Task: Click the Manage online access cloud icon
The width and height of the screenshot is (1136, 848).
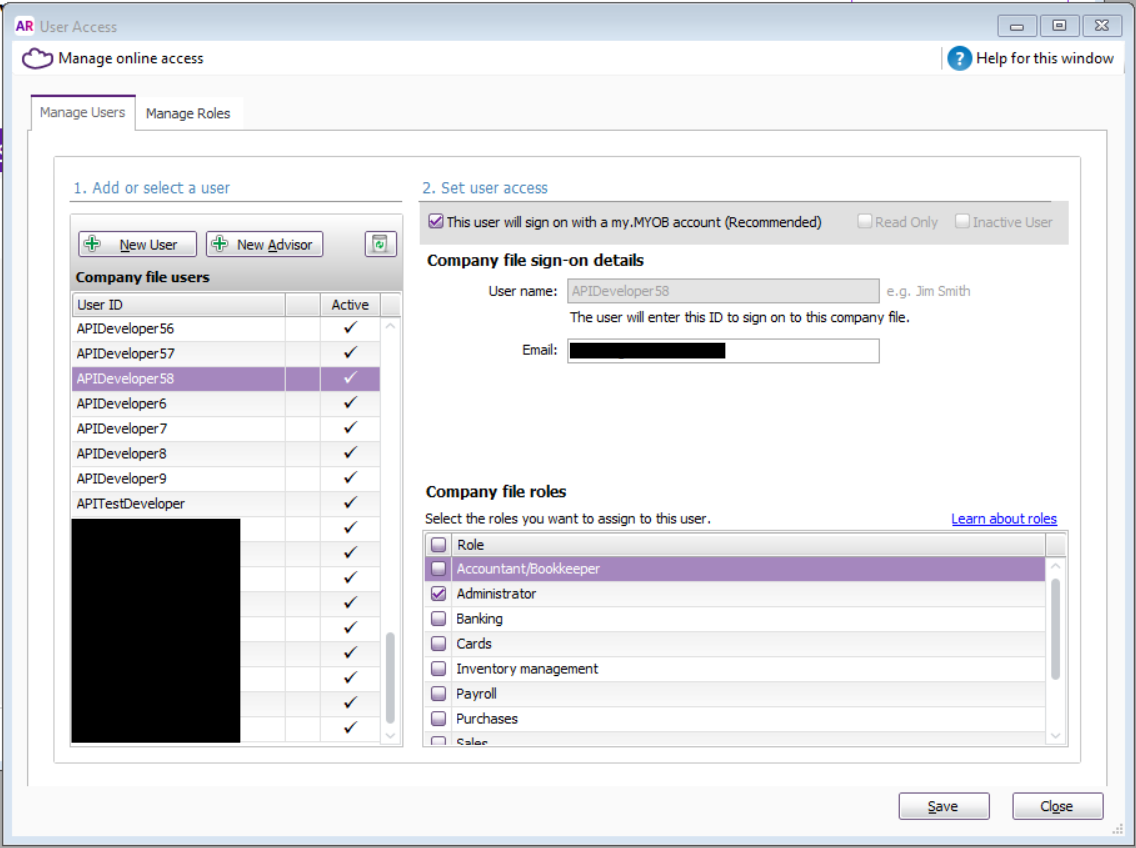Action: point(37,59)
